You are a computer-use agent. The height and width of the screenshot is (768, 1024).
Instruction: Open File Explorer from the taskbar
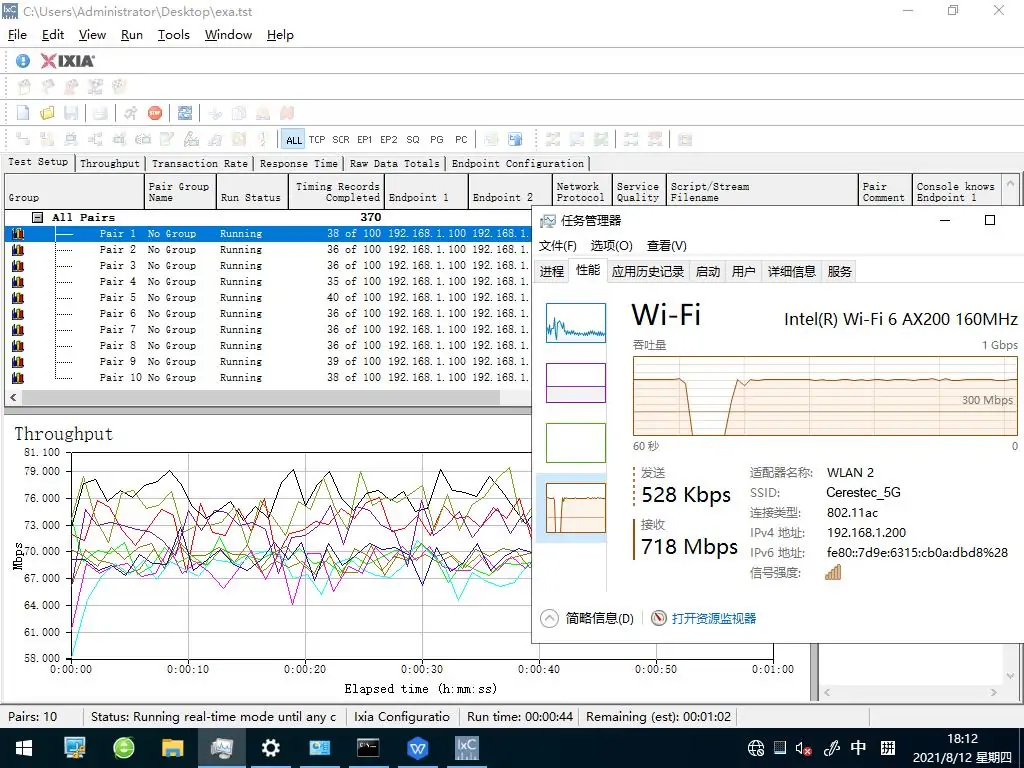(172, 748)
